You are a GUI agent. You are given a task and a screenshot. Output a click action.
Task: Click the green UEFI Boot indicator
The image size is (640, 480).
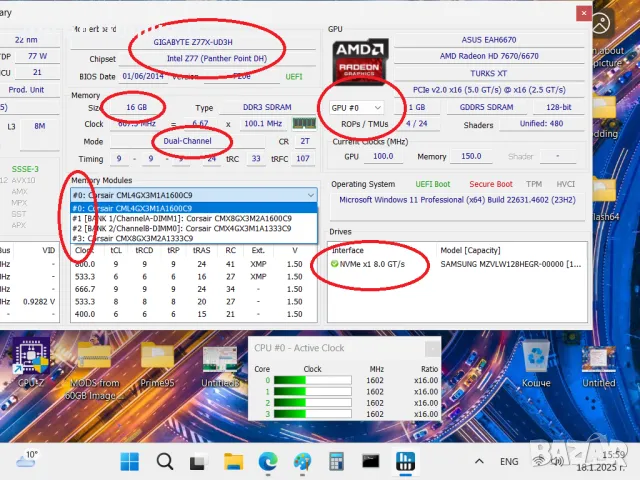(x=433, y=184)
